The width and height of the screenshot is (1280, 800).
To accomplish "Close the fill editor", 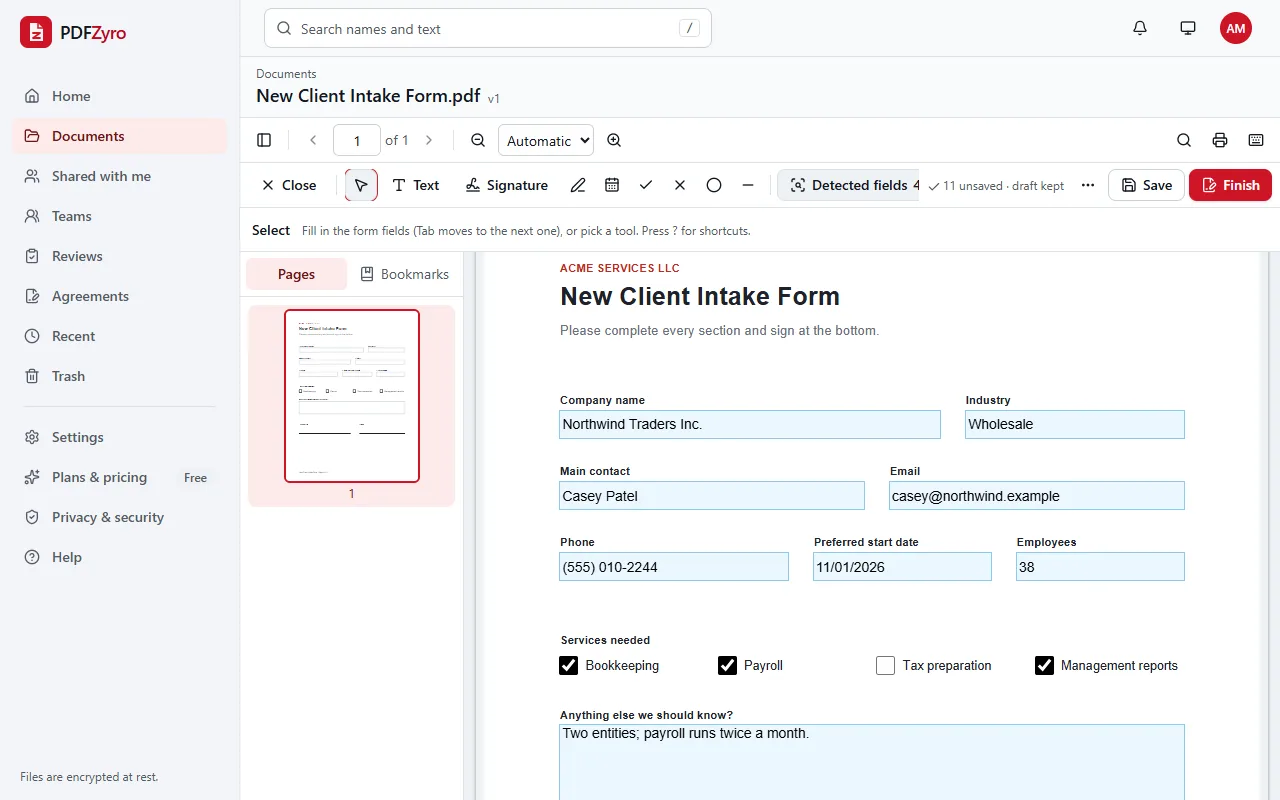I will (x=288, y=185).
